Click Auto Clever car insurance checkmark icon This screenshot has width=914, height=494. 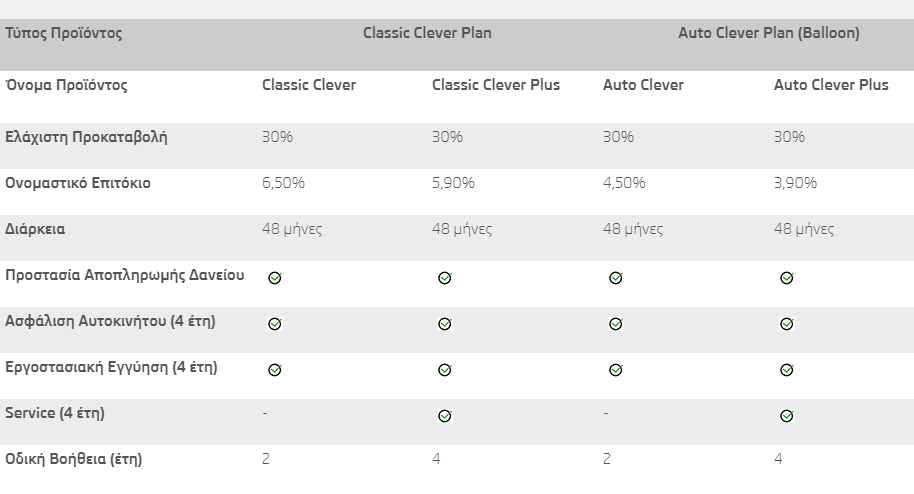[616, 324]
